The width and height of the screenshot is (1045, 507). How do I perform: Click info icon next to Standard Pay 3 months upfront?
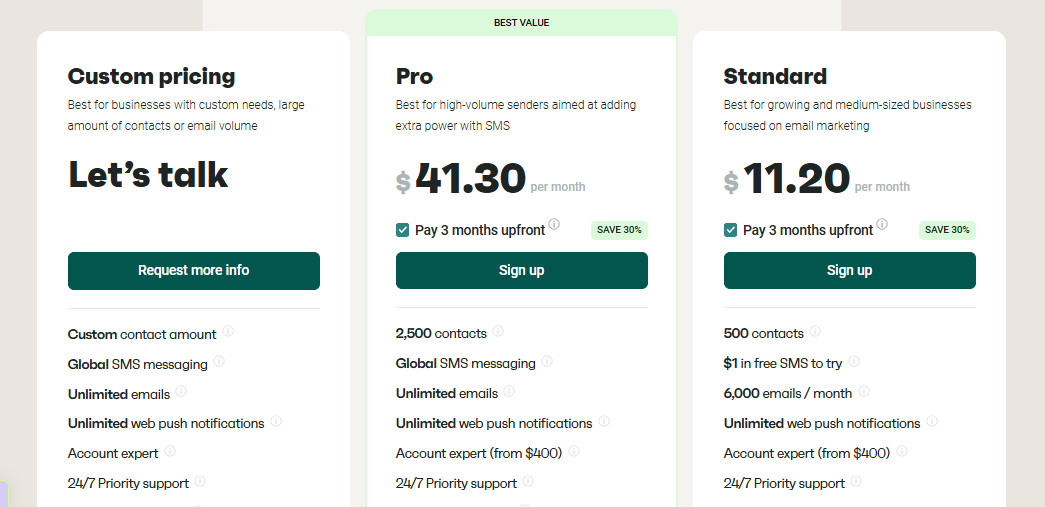[x=882, y=224]
